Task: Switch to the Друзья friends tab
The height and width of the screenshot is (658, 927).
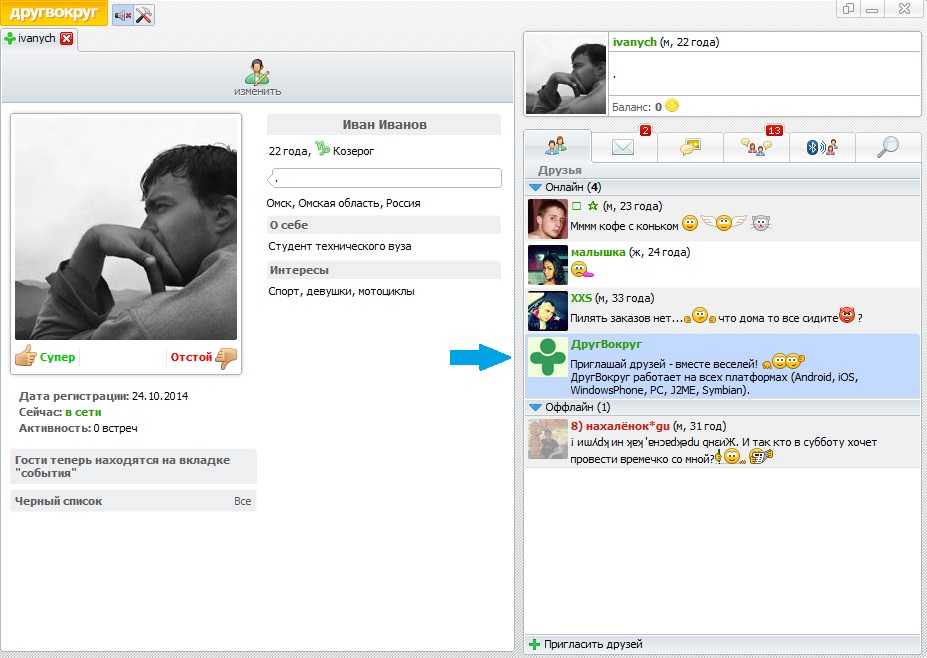Action: [x=557, y=146]
